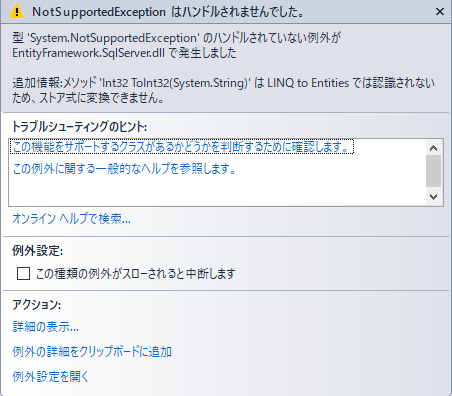The height and width of the screenshot is (396, 452).
Task: Click hint list scroll down arrow
Action: tap(433, 197)
